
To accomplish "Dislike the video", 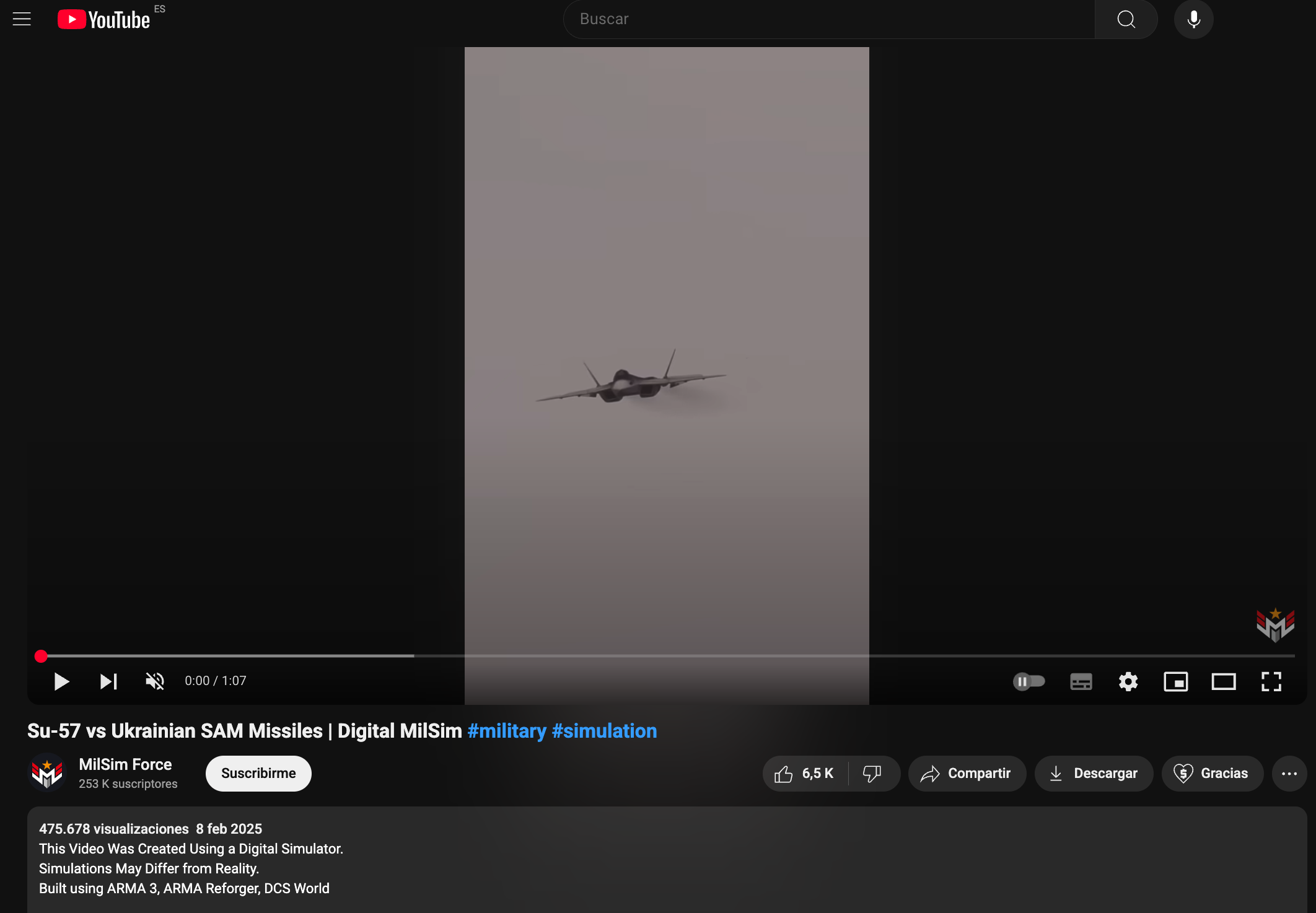I will [872, 773].
